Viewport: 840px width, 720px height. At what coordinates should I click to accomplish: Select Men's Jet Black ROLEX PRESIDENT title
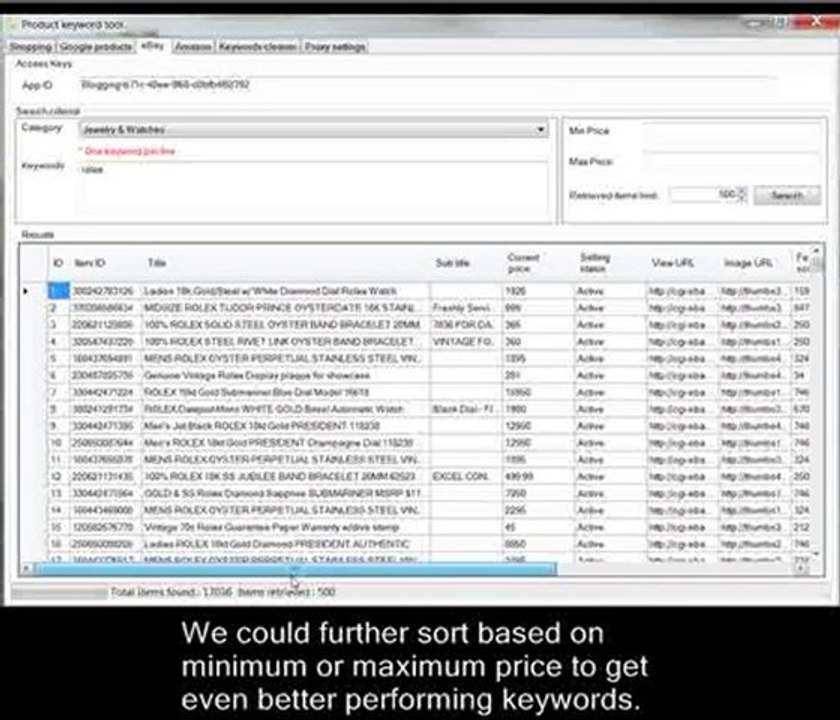(286, 426)
